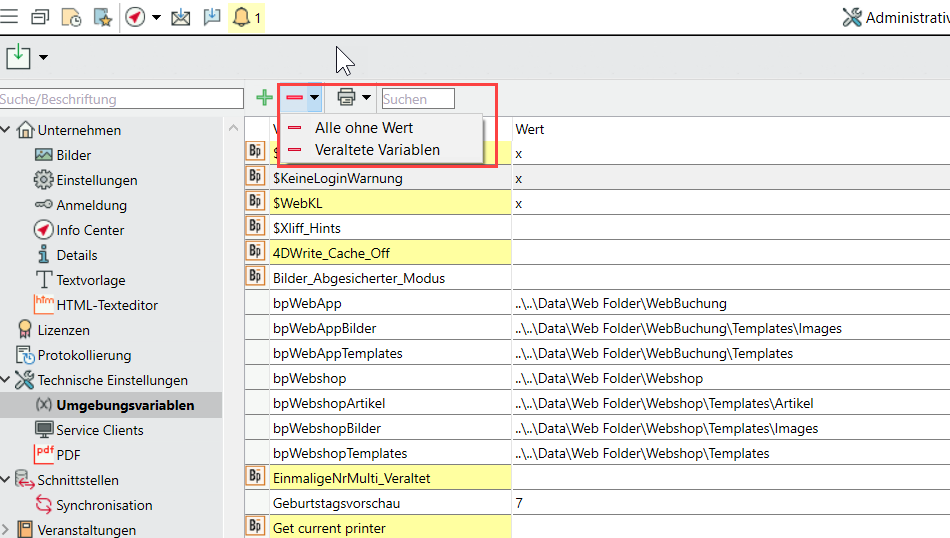The height and width of the screenshot is (538, 950).
Task: Click the Suchen field in the toolbar
Action: pos(417,99)
